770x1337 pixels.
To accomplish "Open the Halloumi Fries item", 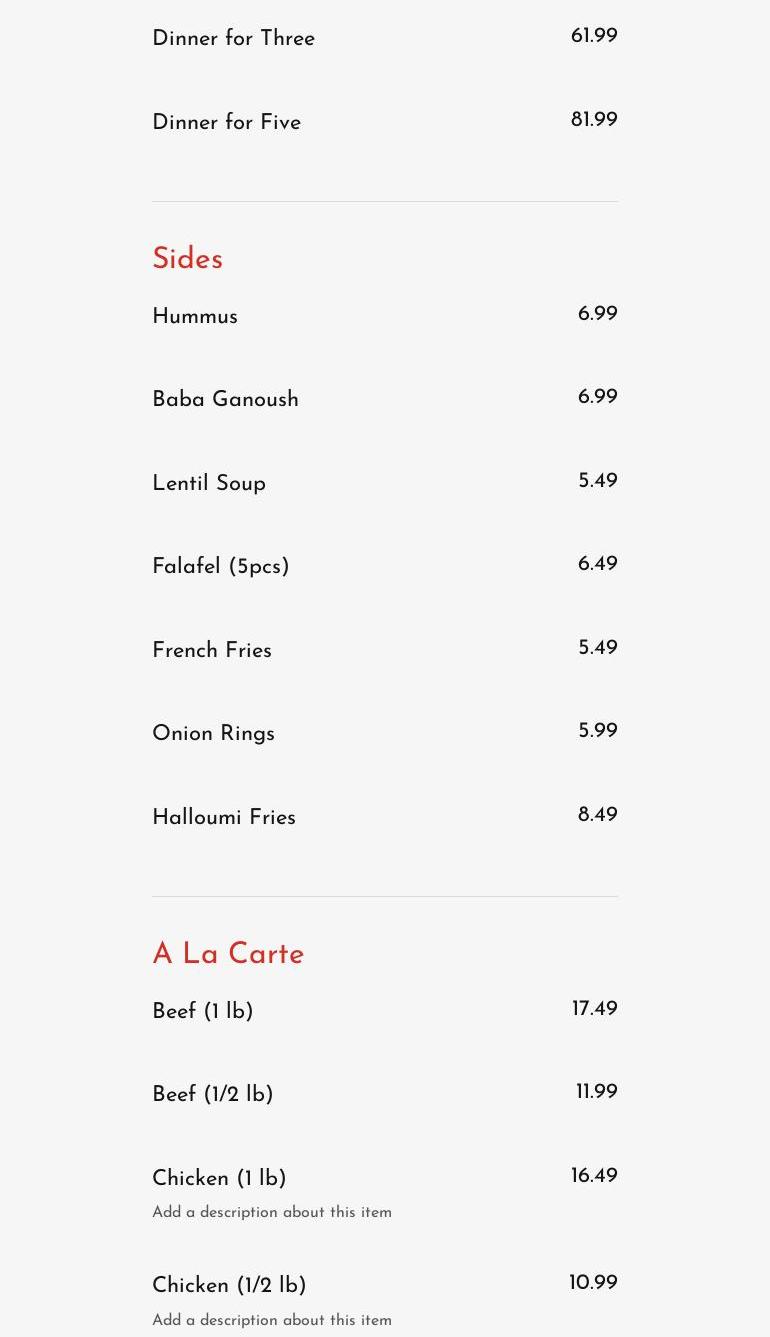I will 224,818.
